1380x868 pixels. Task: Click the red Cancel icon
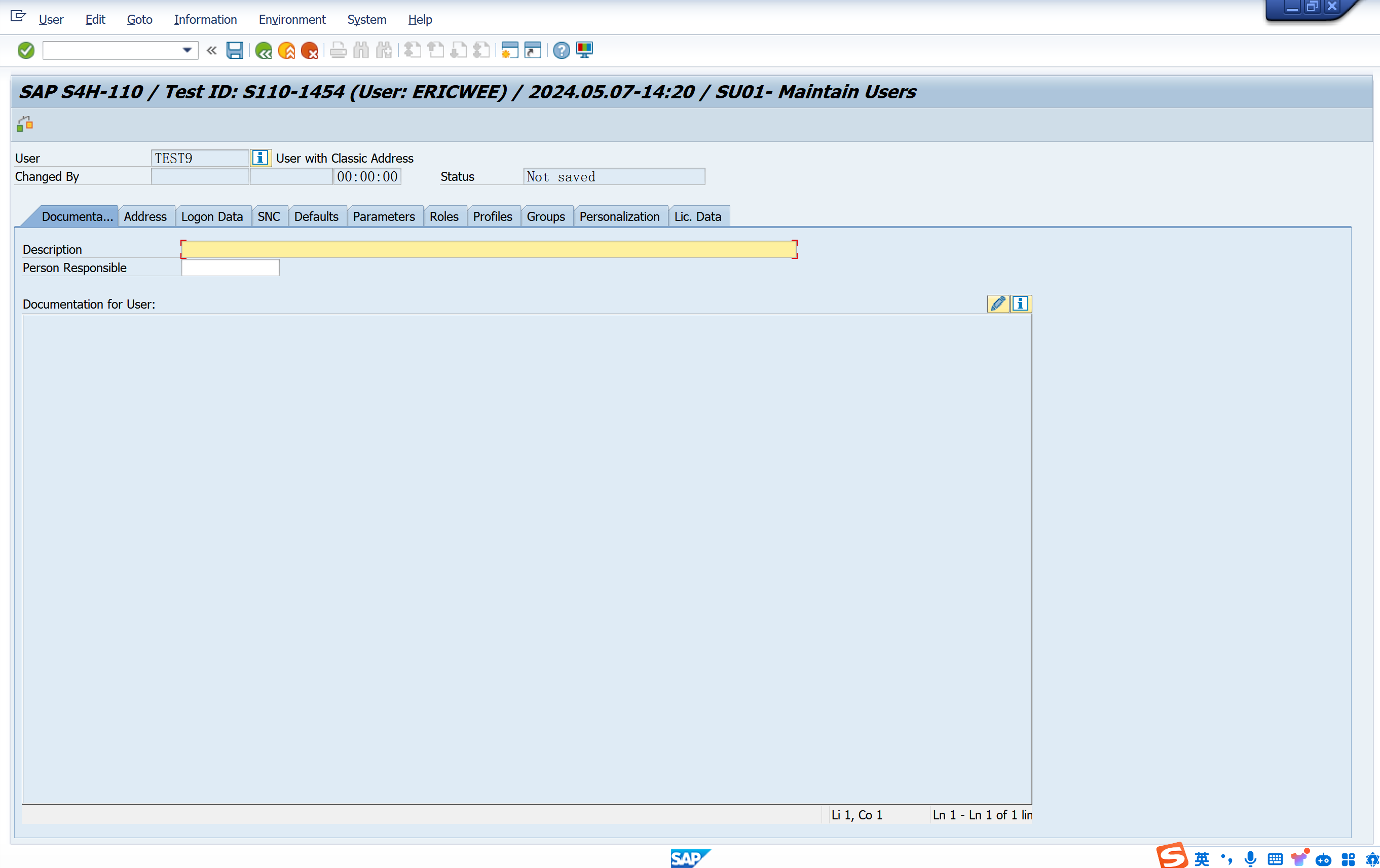point(310,51)
